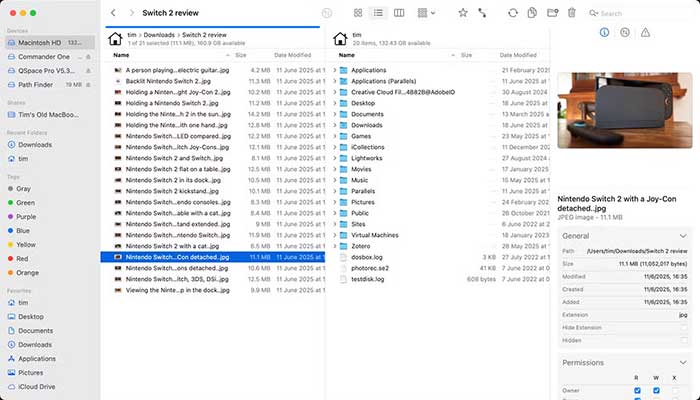
Task: Switch to icon grid view
Action: click(358, 13)
